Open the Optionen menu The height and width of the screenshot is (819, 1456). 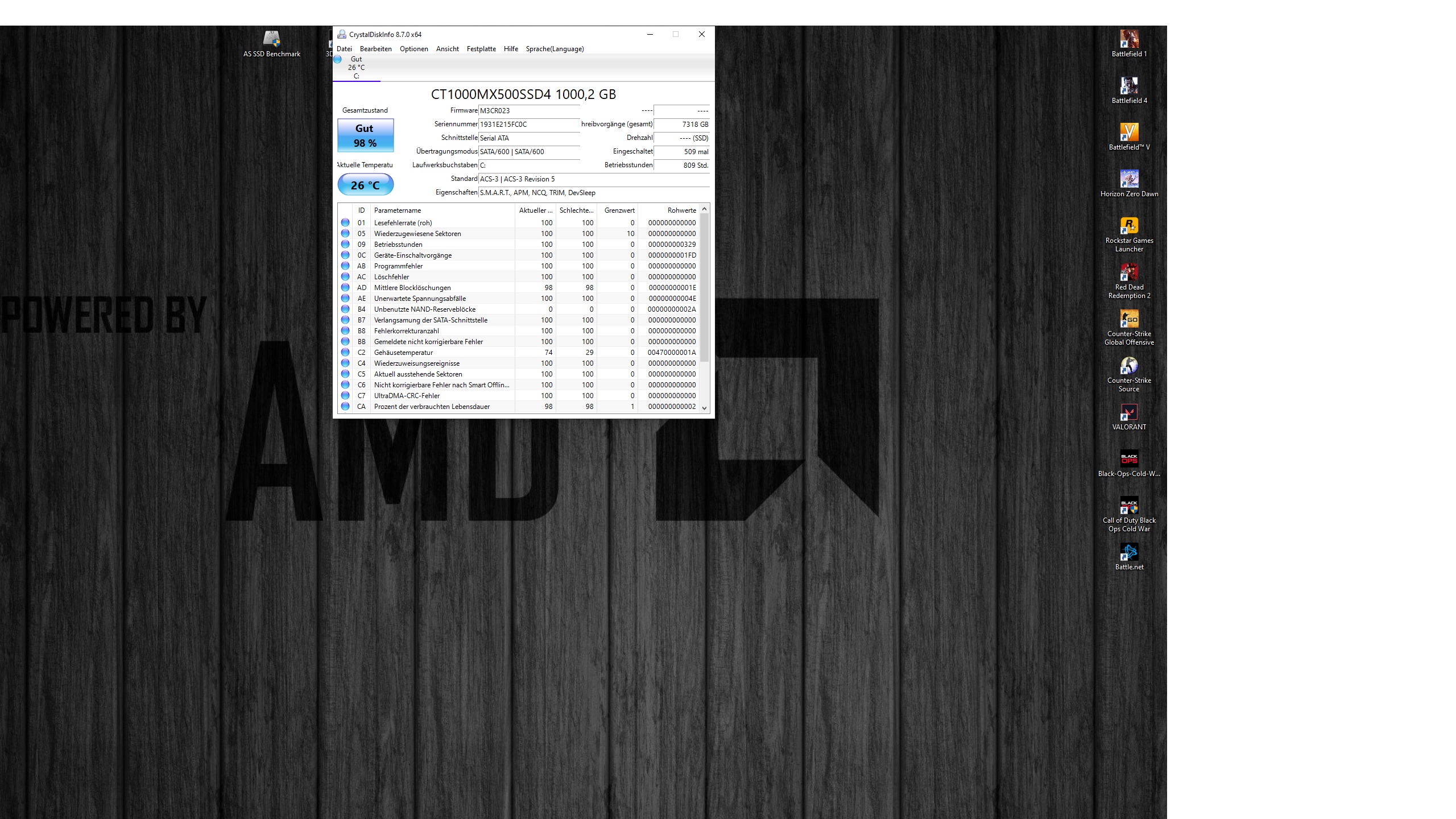[413, 49]
